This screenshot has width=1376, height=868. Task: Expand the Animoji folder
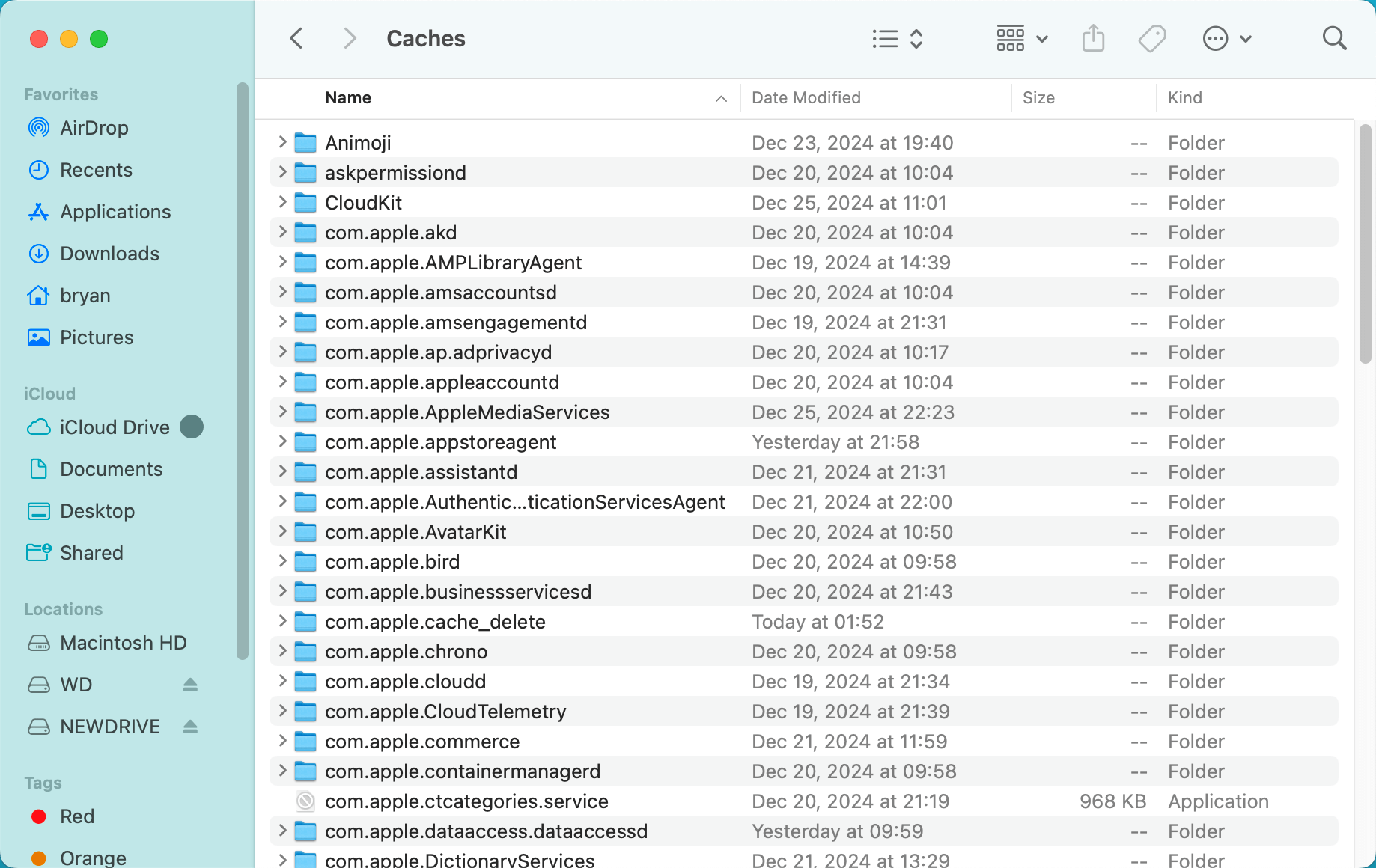point(282,142)
